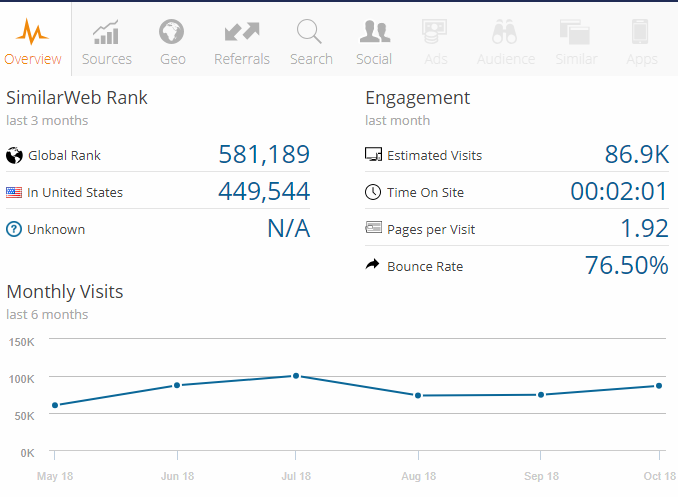Switch to the Sources tab label

[107, 59]
